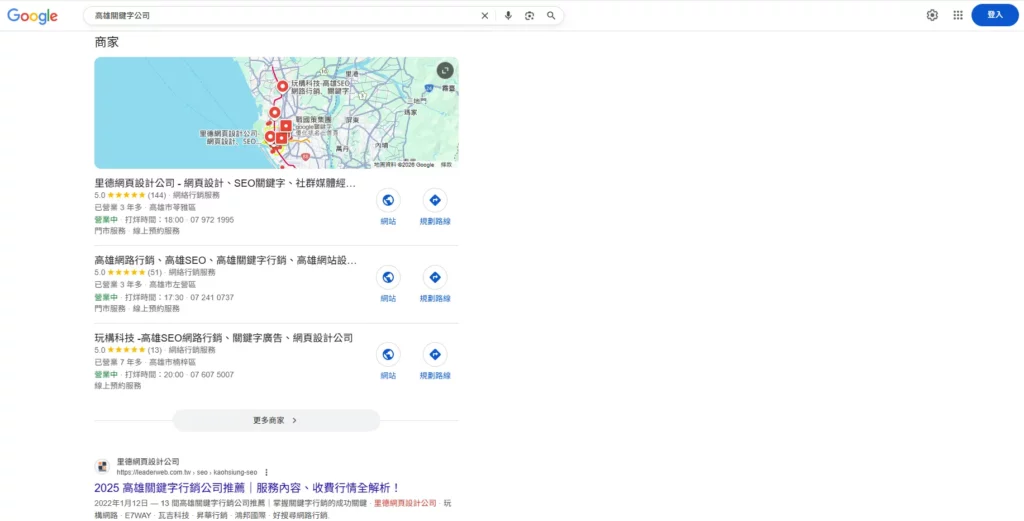The height and width of the screenshot is (521, 1024).
Task: Get directions icon for 玩構科技
Action: click(435, 355)
